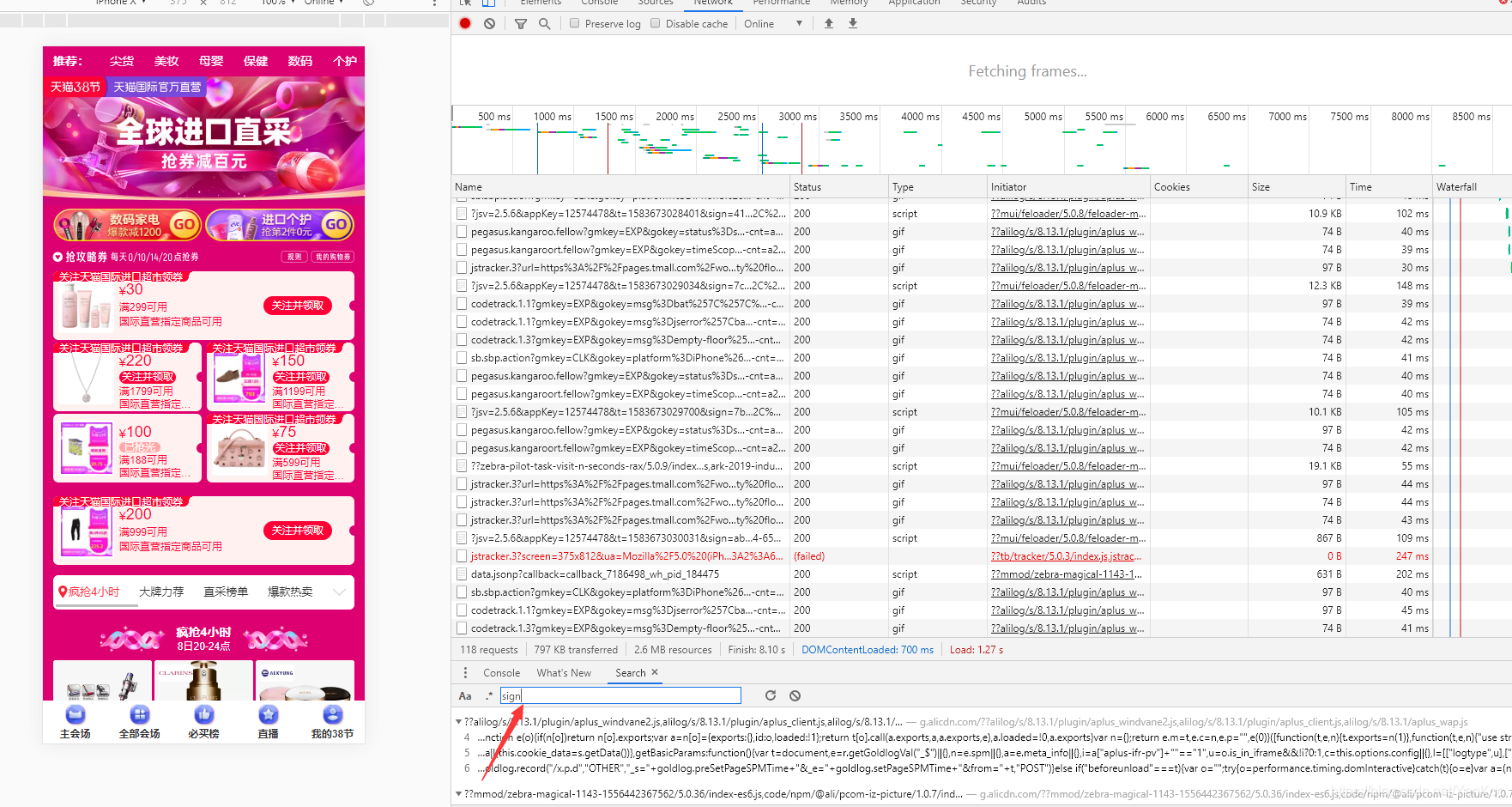Sort by the Type column header

[x=938, y=187]
